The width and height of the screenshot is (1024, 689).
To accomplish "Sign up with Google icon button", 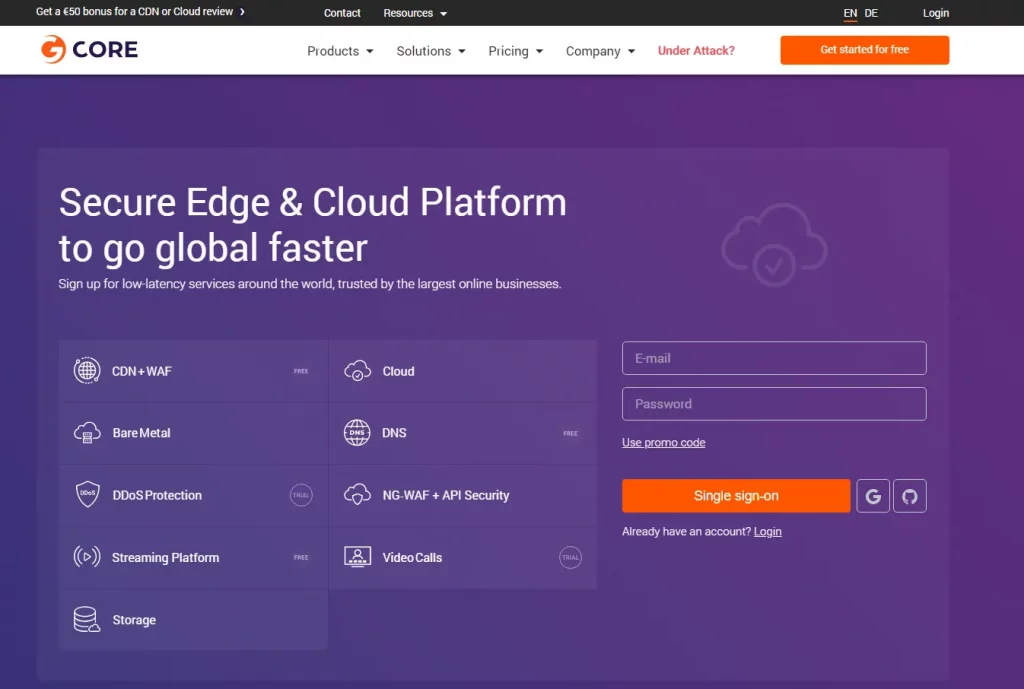I will pos(873,496).
